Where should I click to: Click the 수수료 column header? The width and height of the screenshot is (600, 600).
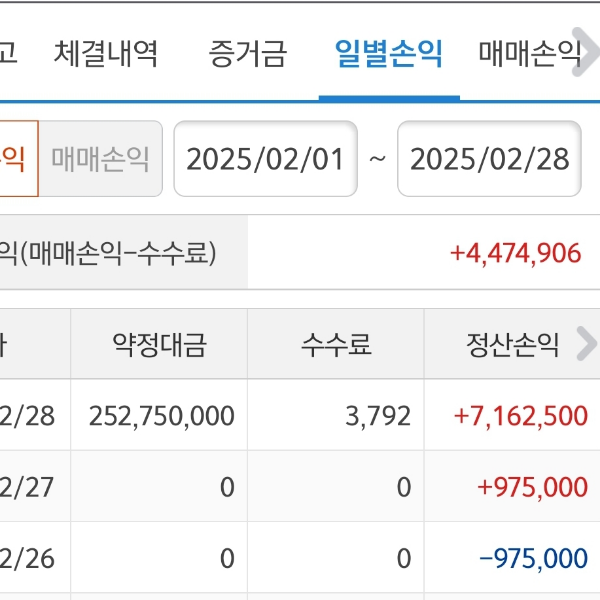click(x=336, y=346)
